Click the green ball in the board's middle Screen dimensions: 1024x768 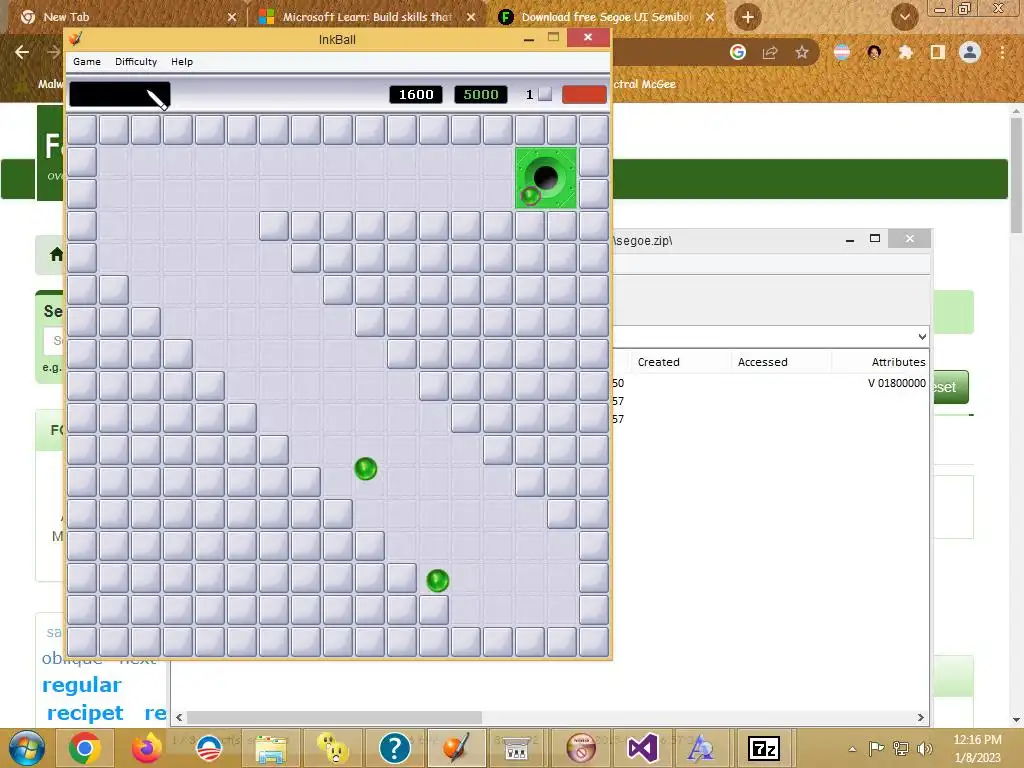[366, 468]
